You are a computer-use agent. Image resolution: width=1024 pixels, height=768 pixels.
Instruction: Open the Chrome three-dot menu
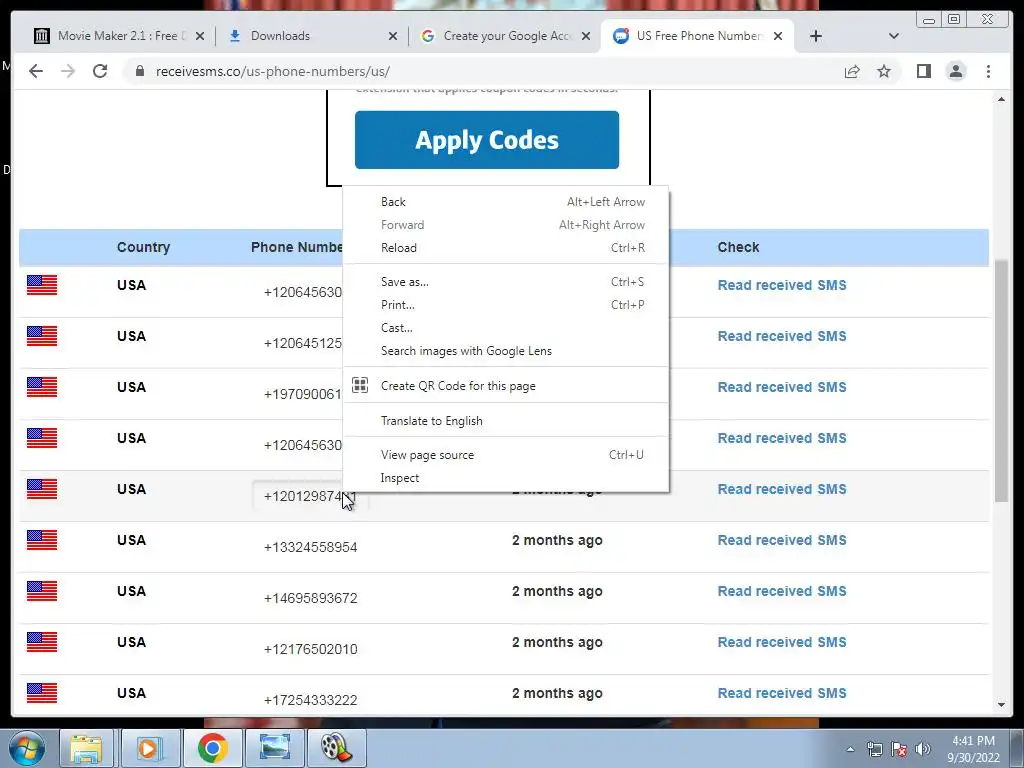click(988, 71)
